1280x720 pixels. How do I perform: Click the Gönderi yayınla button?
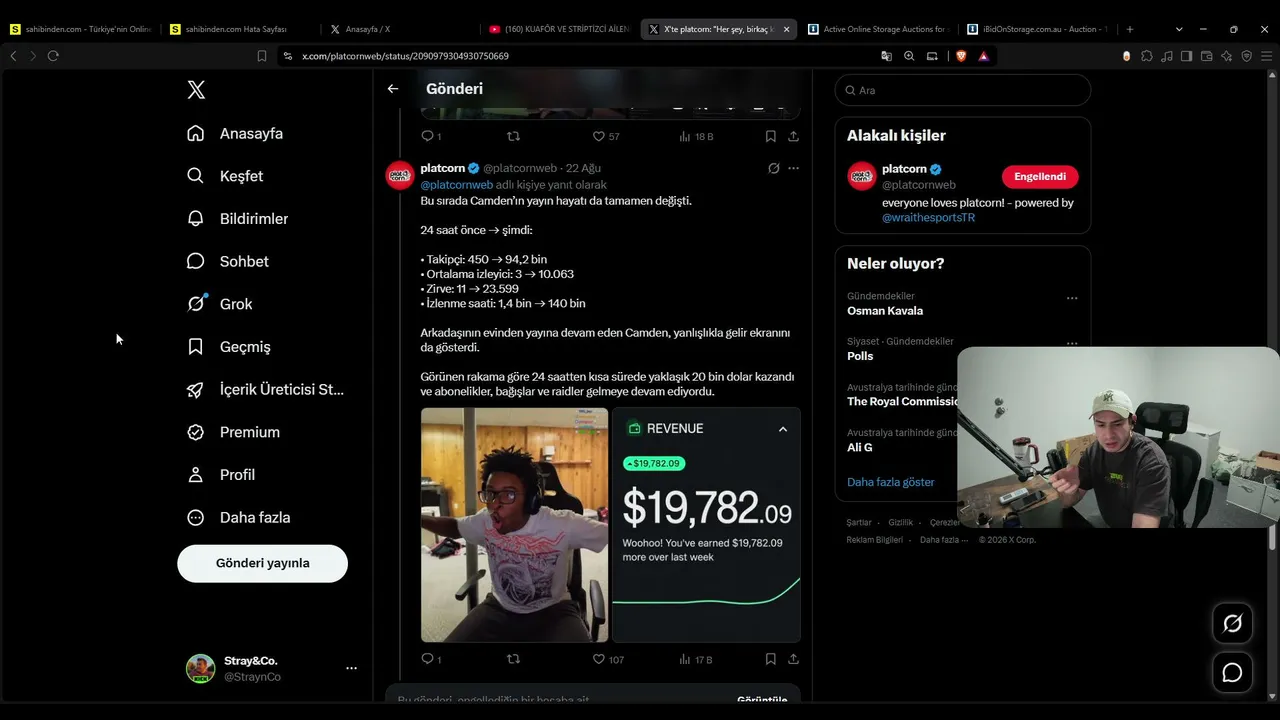[262, 563]
